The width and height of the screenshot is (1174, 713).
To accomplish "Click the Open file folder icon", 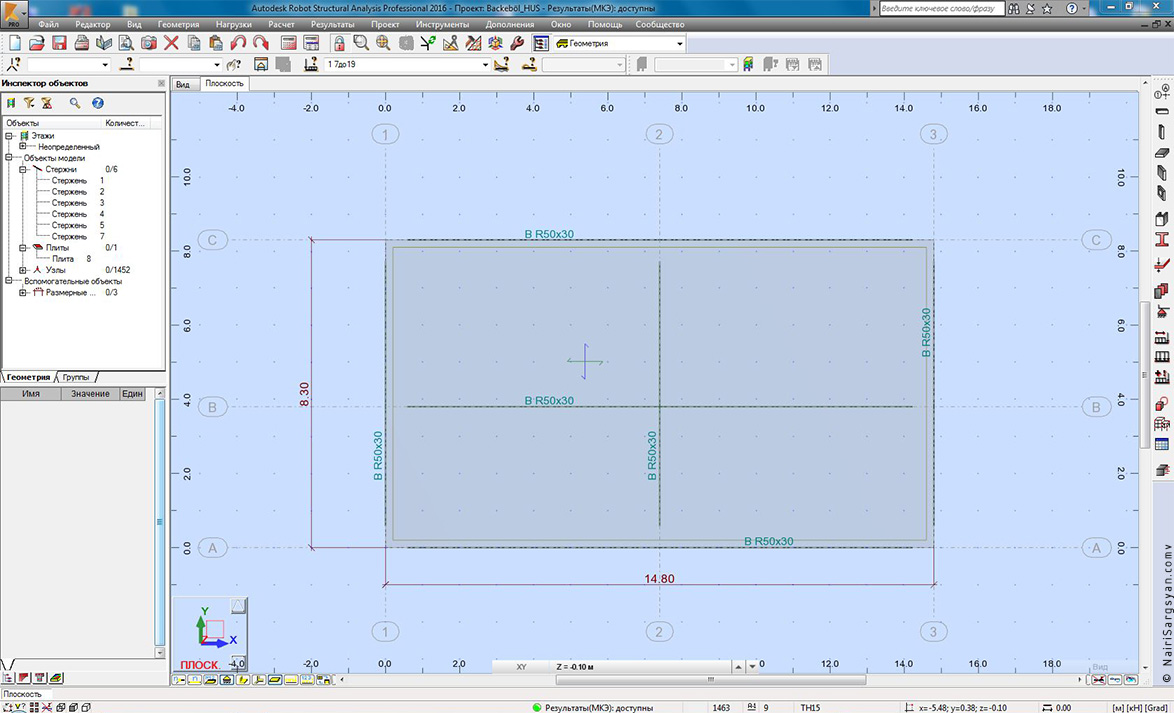I will point(37,43).
